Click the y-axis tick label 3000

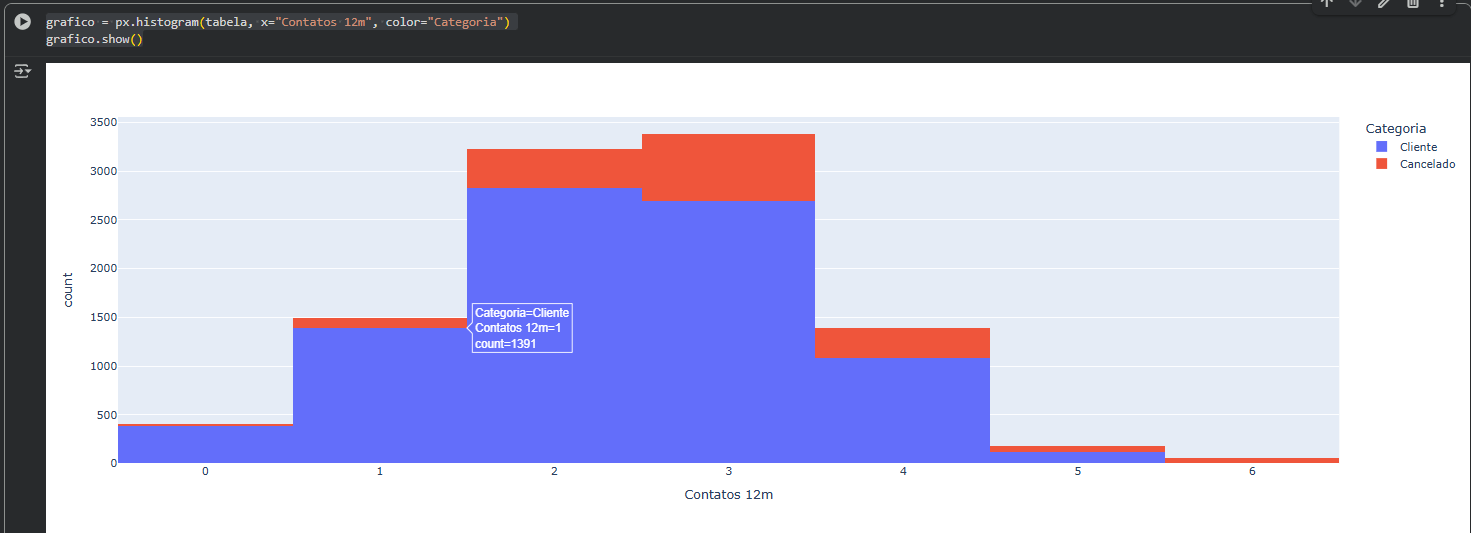pyautogui.click(x=104, y=171)
